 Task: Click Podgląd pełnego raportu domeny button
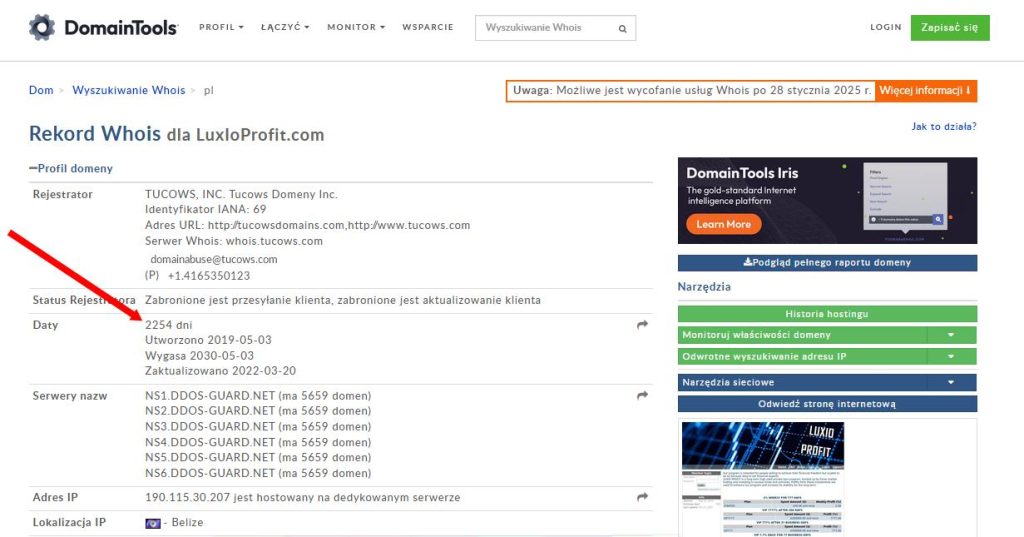pos(827,263)
